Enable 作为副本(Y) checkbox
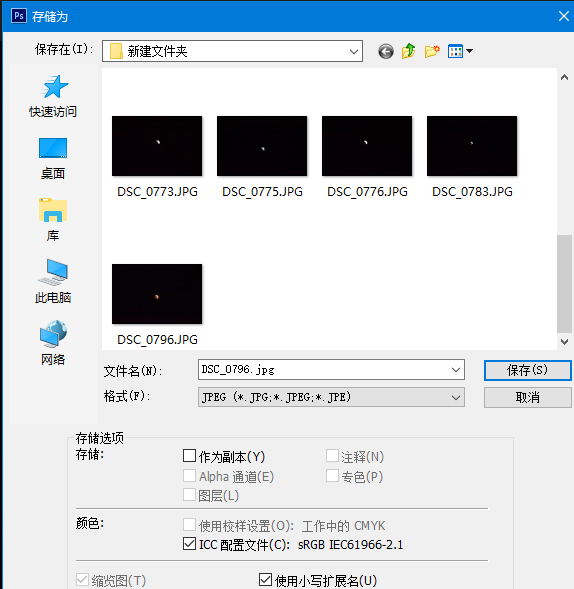 tap(189, 456)
